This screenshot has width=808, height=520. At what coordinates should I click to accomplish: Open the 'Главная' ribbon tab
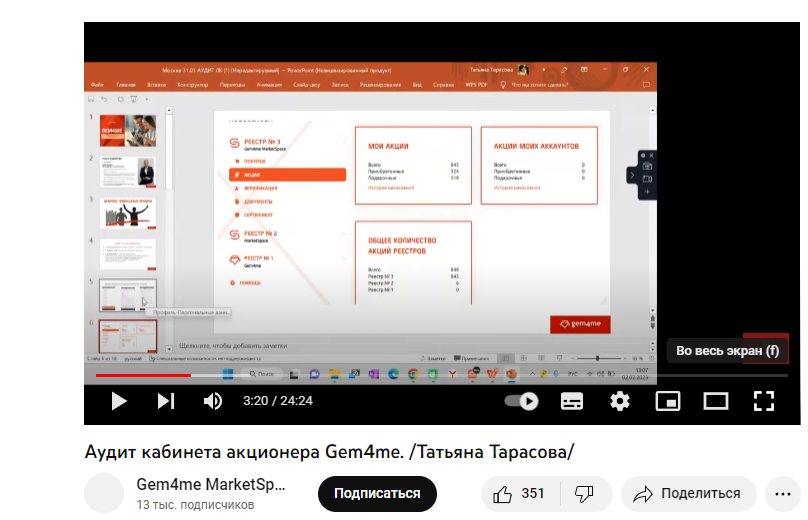pyautogui.click(x=126, y=85)
